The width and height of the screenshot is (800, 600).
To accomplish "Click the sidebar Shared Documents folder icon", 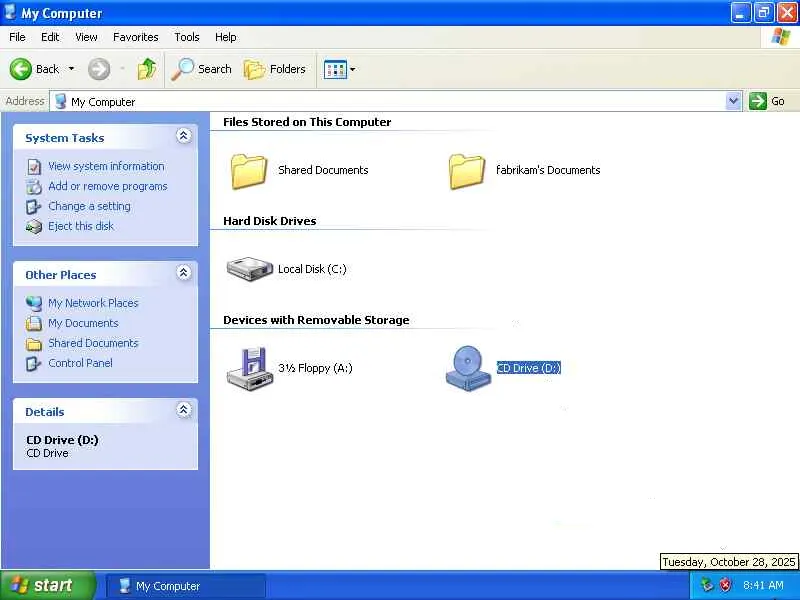I will point(34,344).
